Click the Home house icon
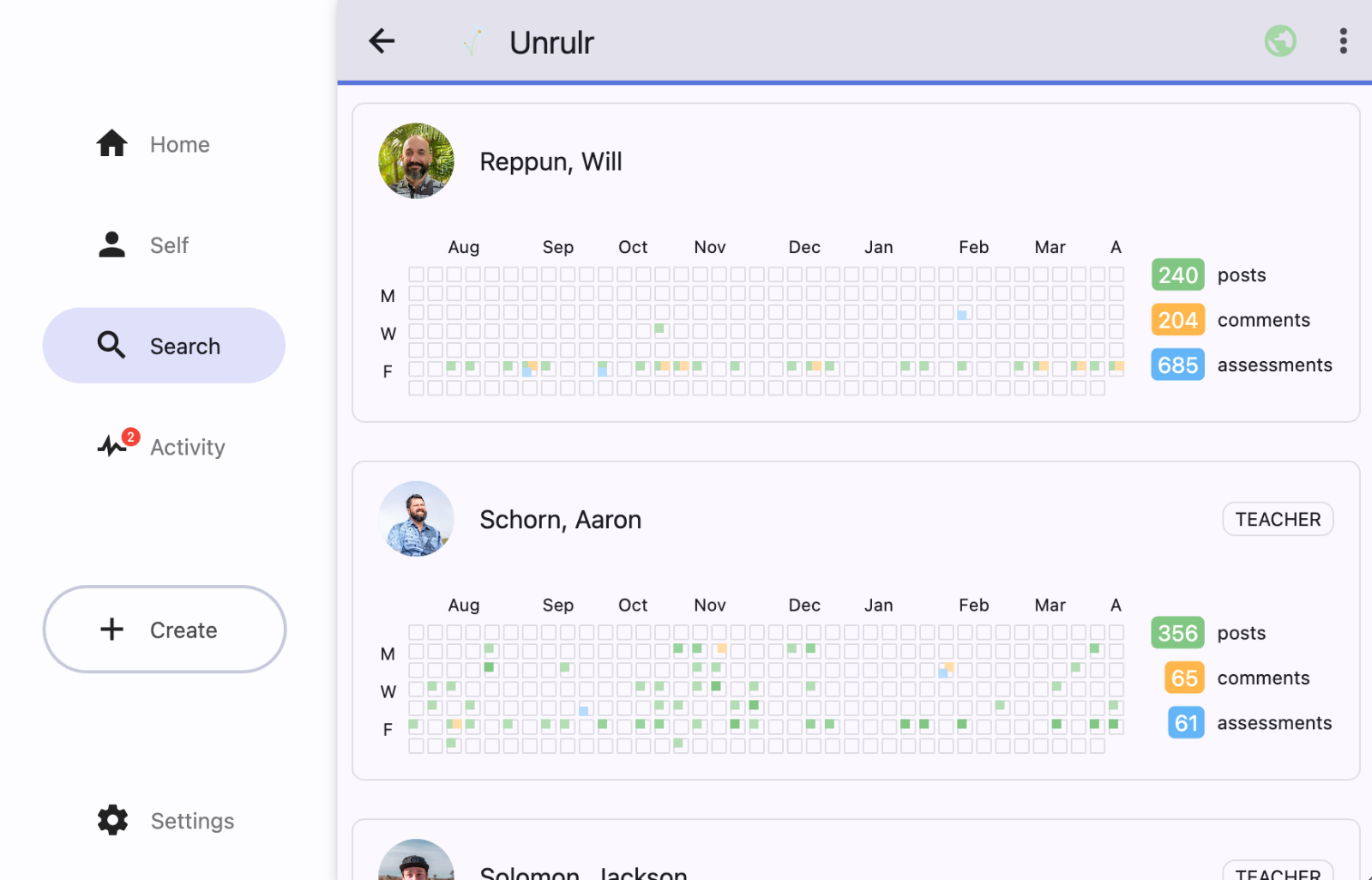This screenshot has height=880, width=1372. point(111,144)
